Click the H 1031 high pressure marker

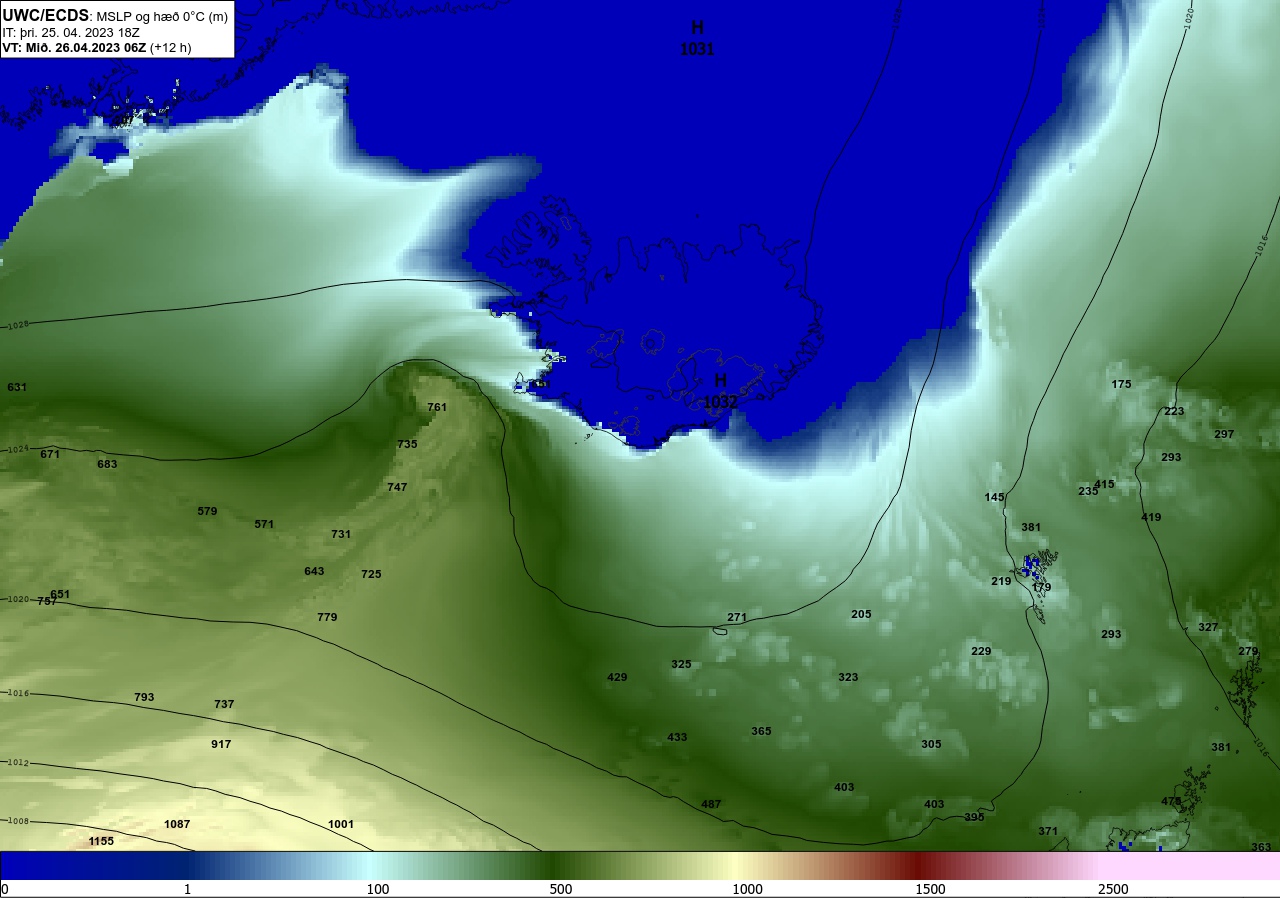click(697, 38)
